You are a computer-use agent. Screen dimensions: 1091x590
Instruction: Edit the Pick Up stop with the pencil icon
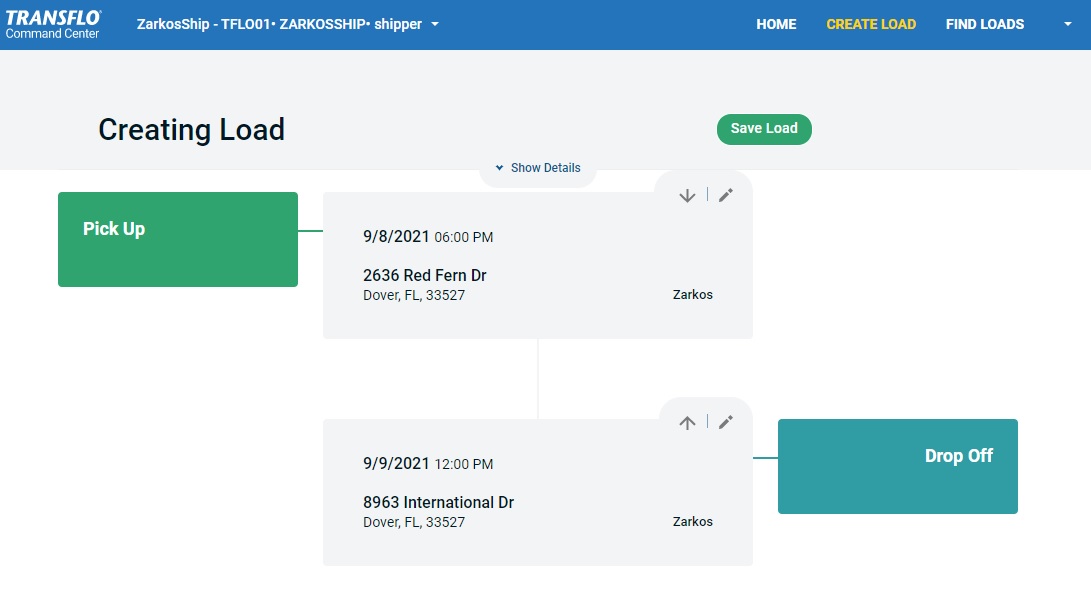(x=725, y=195)
